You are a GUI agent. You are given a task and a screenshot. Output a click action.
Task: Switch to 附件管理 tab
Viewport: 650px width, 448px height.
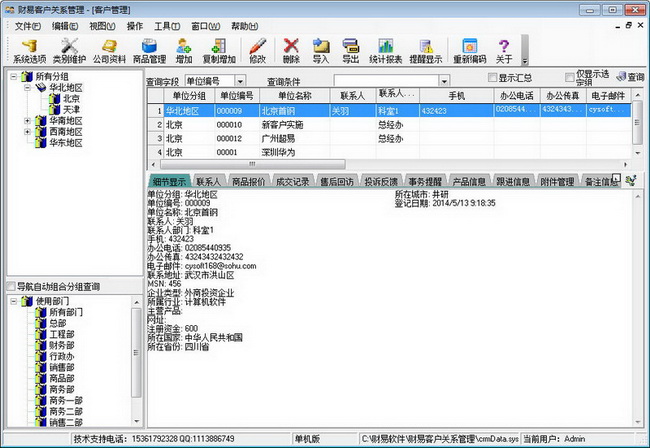point(557,181)
